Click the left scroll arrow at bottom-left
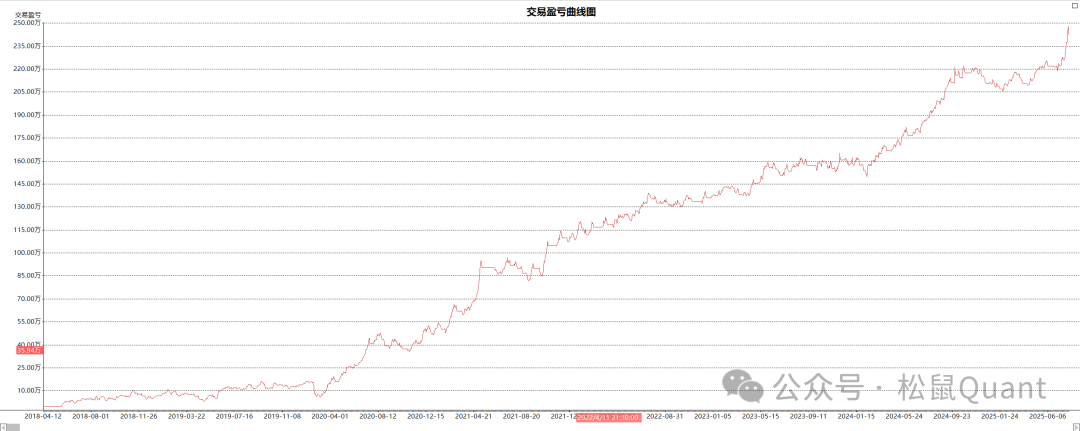Screen dimensions: 1080x431 (4, 426)
